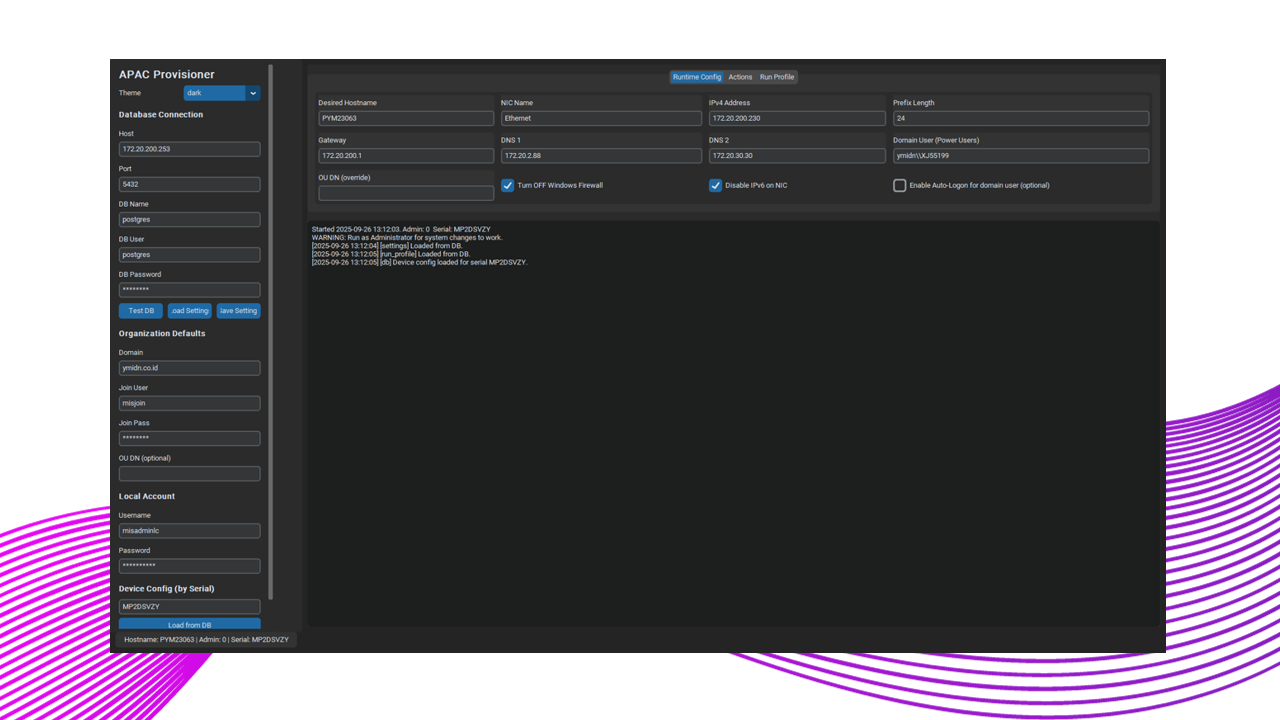
Task: Select the Prefix Length input
Action: [x=1020, y=118]
